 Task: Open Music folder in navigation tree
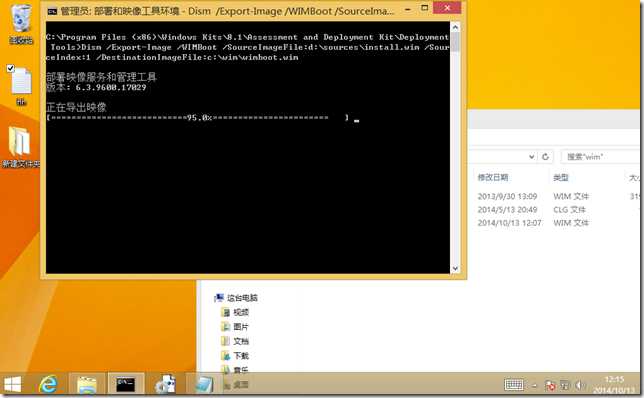coord(235,370)
